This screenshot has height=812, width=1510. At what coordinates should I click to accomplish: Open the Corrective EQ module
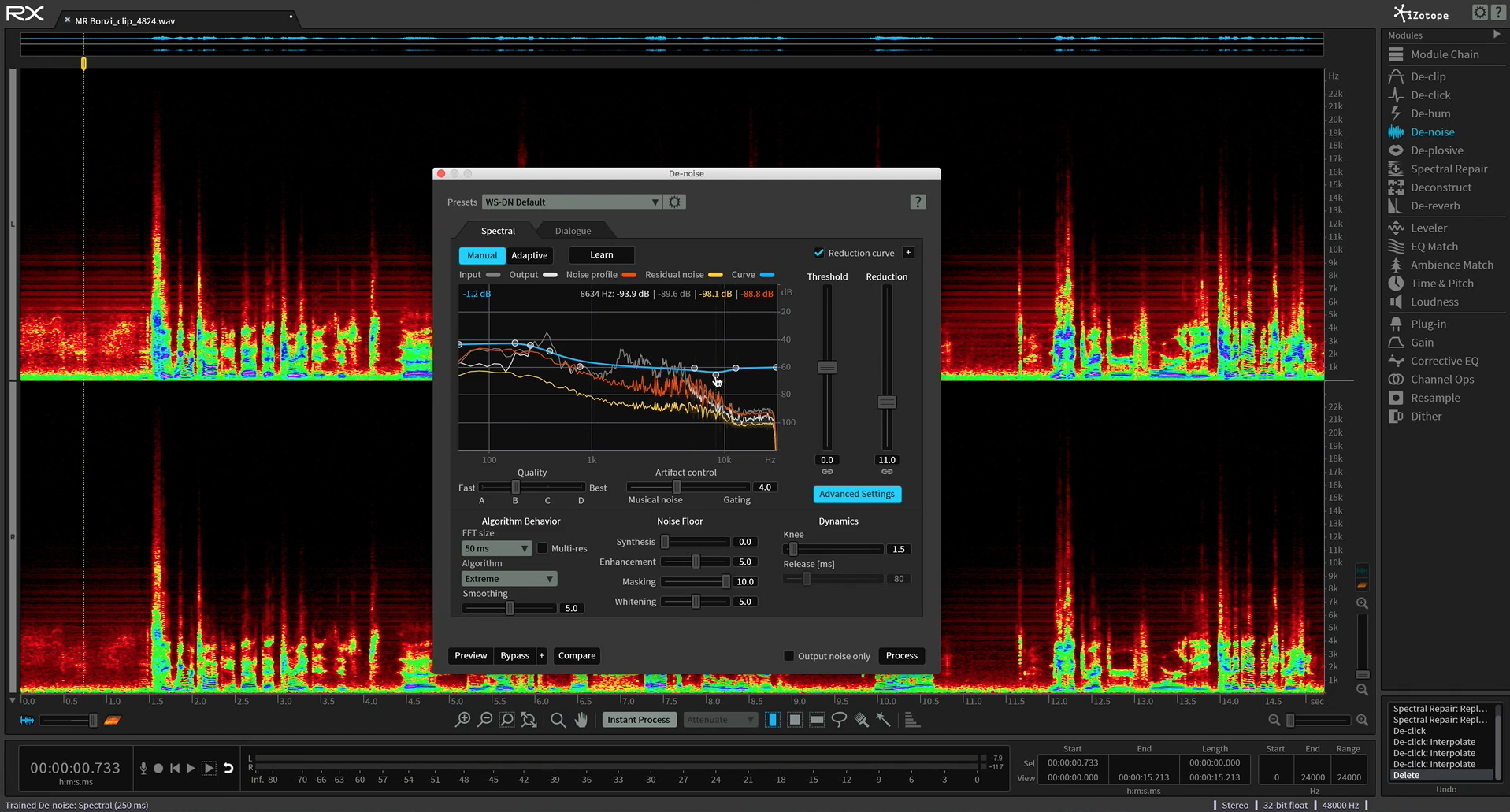(1444, 361)
